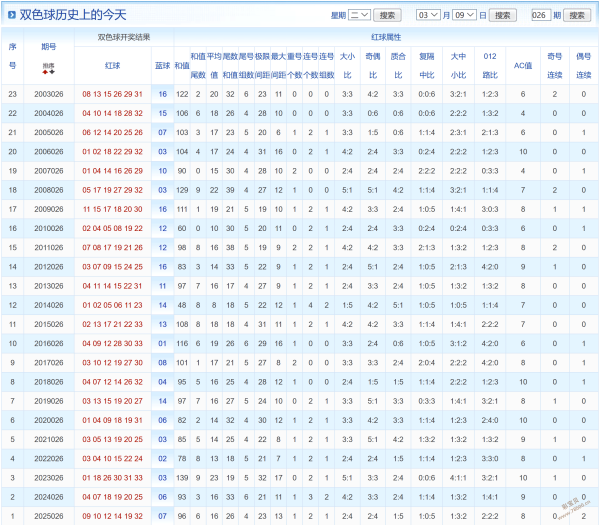Click the 搜索 button next to 星期 dropdown
600x525 pixels.
pyautogui.click(x=389, y=15)
